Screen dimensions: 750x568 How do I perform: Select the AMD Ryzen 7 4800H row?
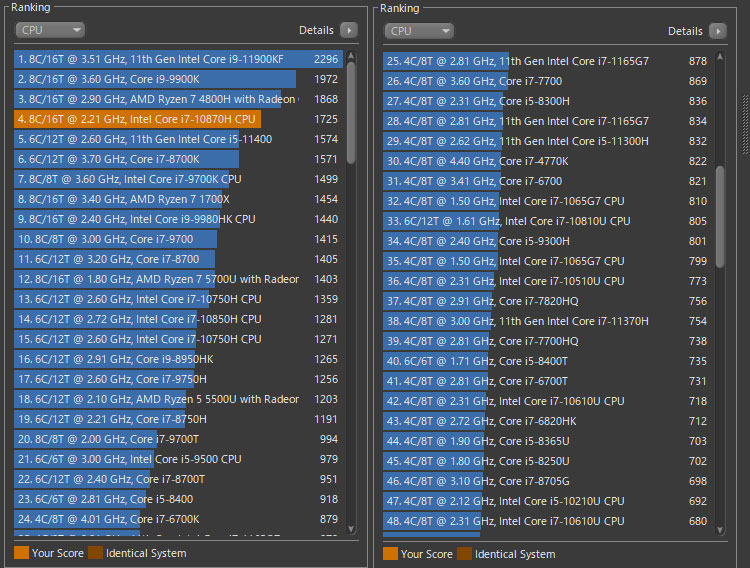coord(178,99)
